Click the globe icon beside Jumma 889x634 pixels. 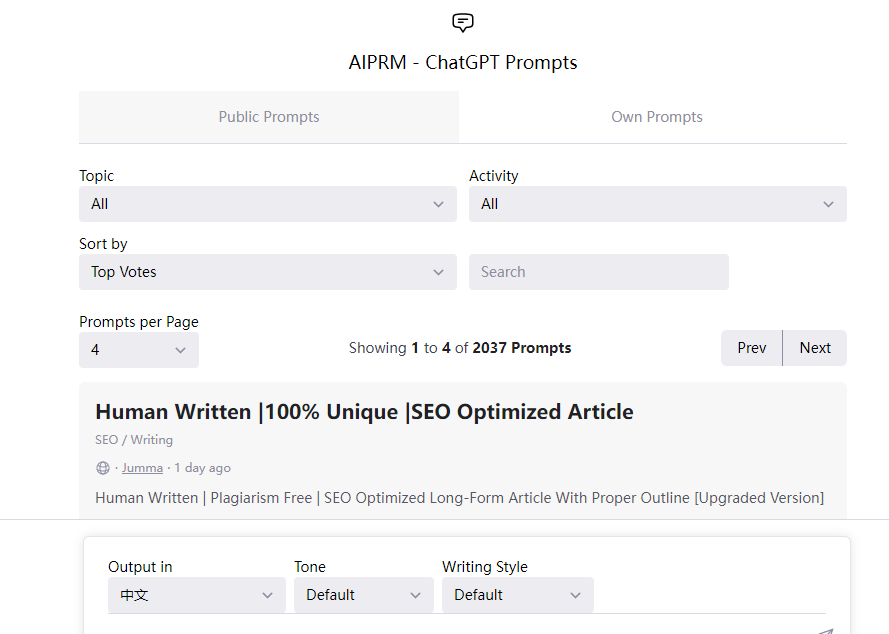(x=103, y=468)
